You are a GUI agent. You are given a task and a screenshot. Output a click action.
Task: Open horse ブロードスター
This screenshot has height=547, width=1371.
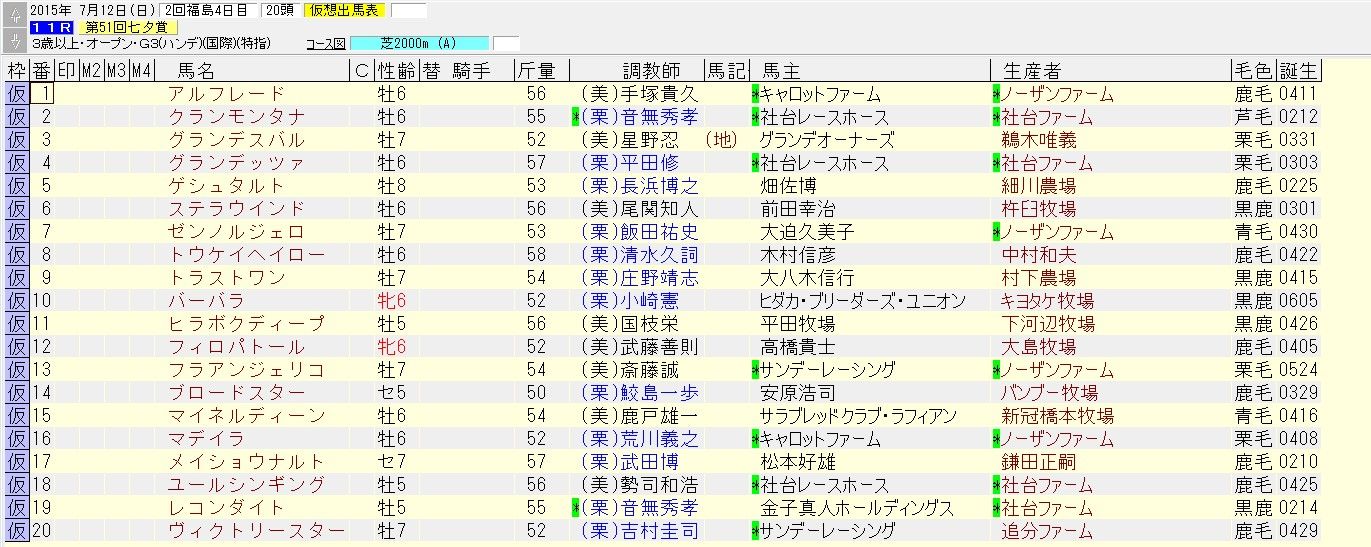click(x=236, y=393)
